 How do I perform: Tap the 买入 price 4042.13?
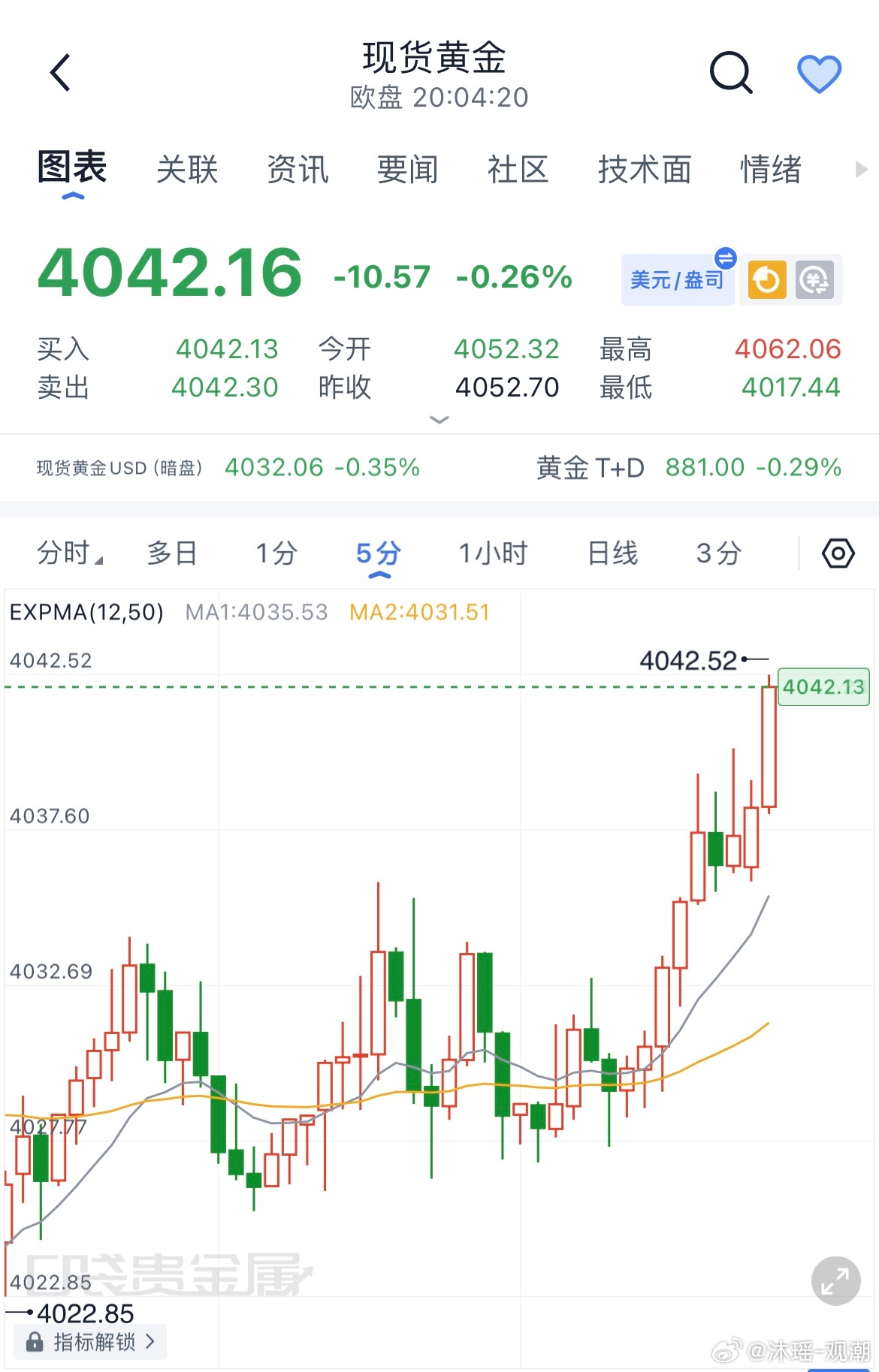[227, 349]
